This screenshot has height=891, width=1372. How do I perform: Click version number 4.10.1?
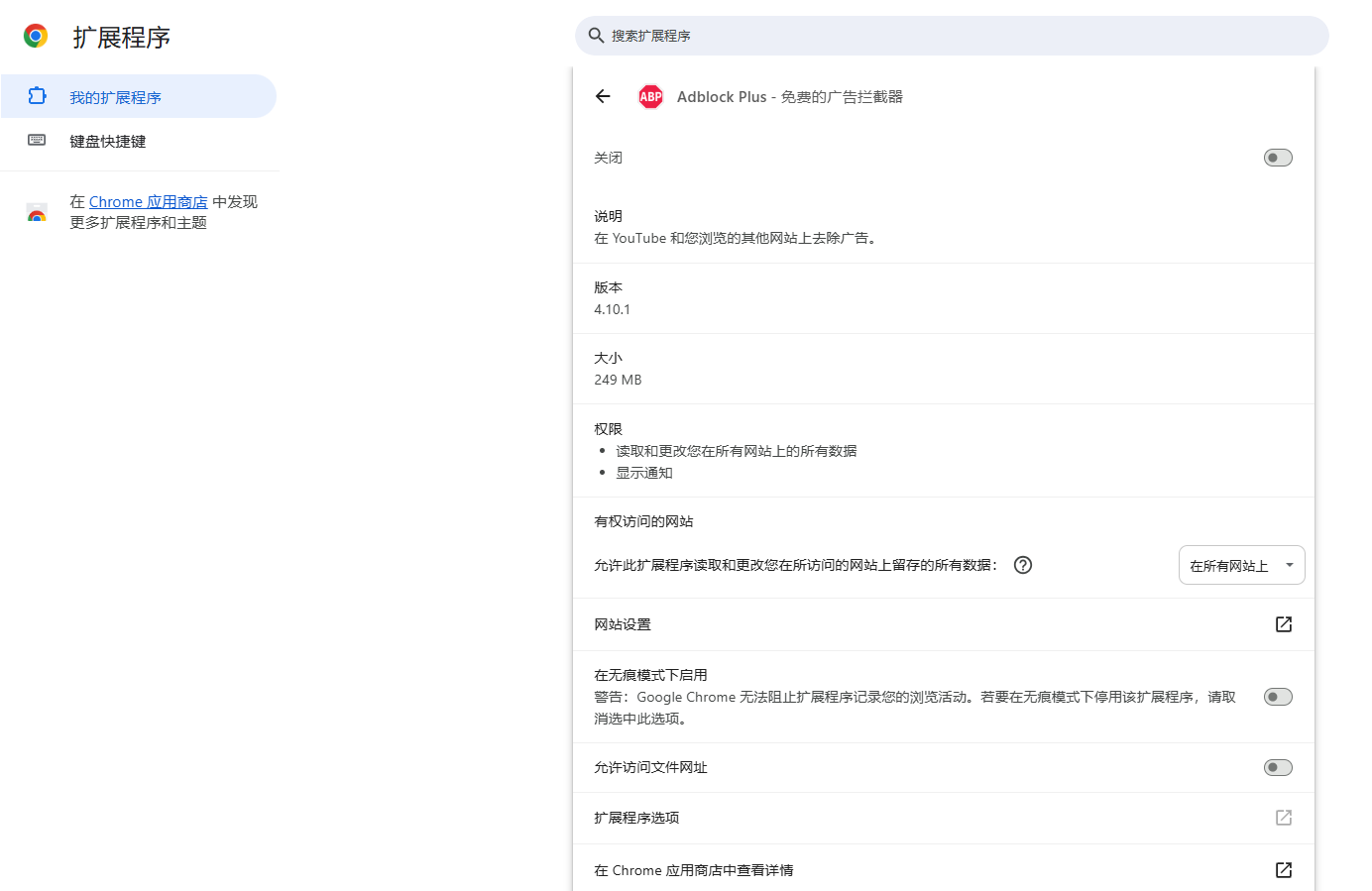(613, 309)
